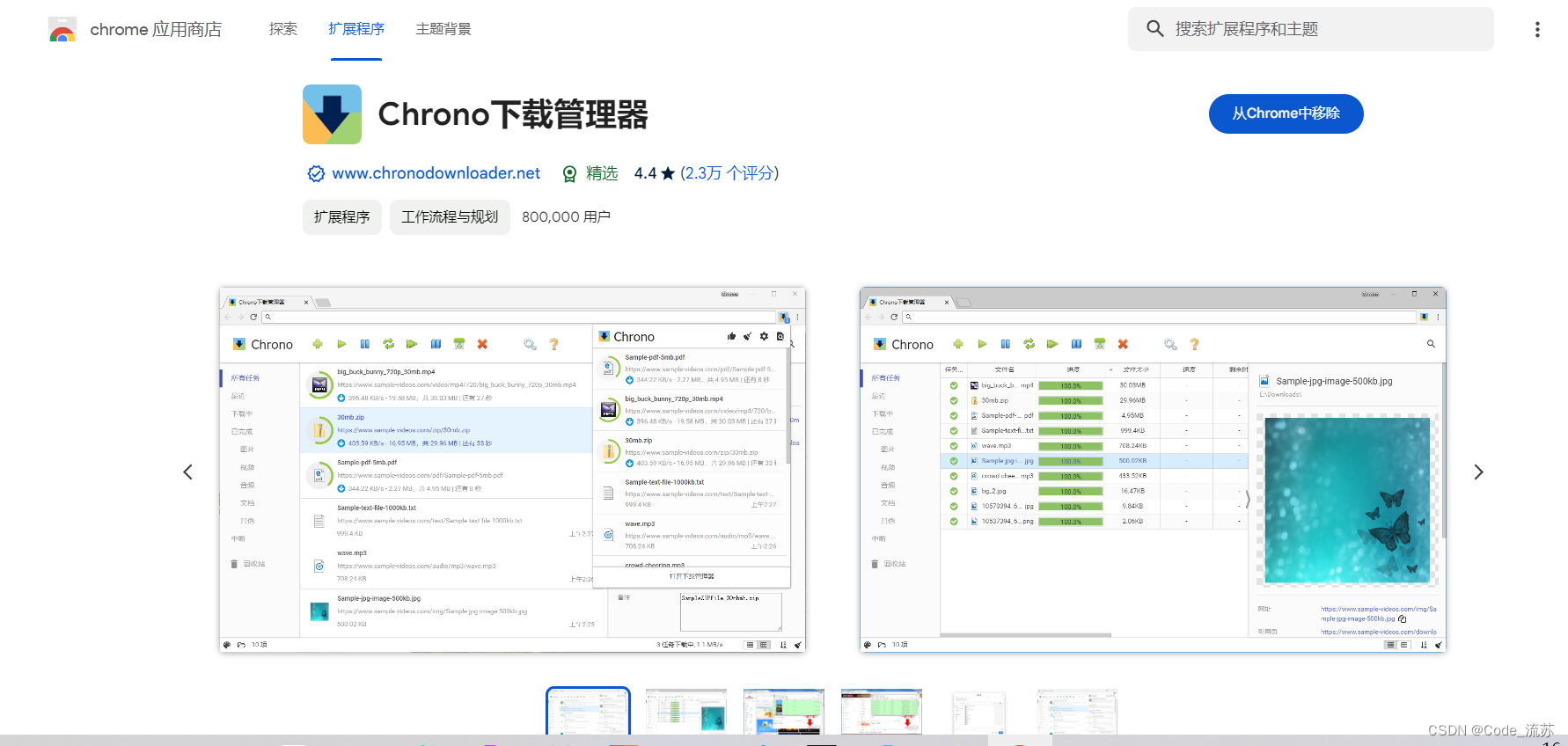1568x746 pixels.
Task: Select the last thumbnail in the carousel strip
Action: [1077, 711]
